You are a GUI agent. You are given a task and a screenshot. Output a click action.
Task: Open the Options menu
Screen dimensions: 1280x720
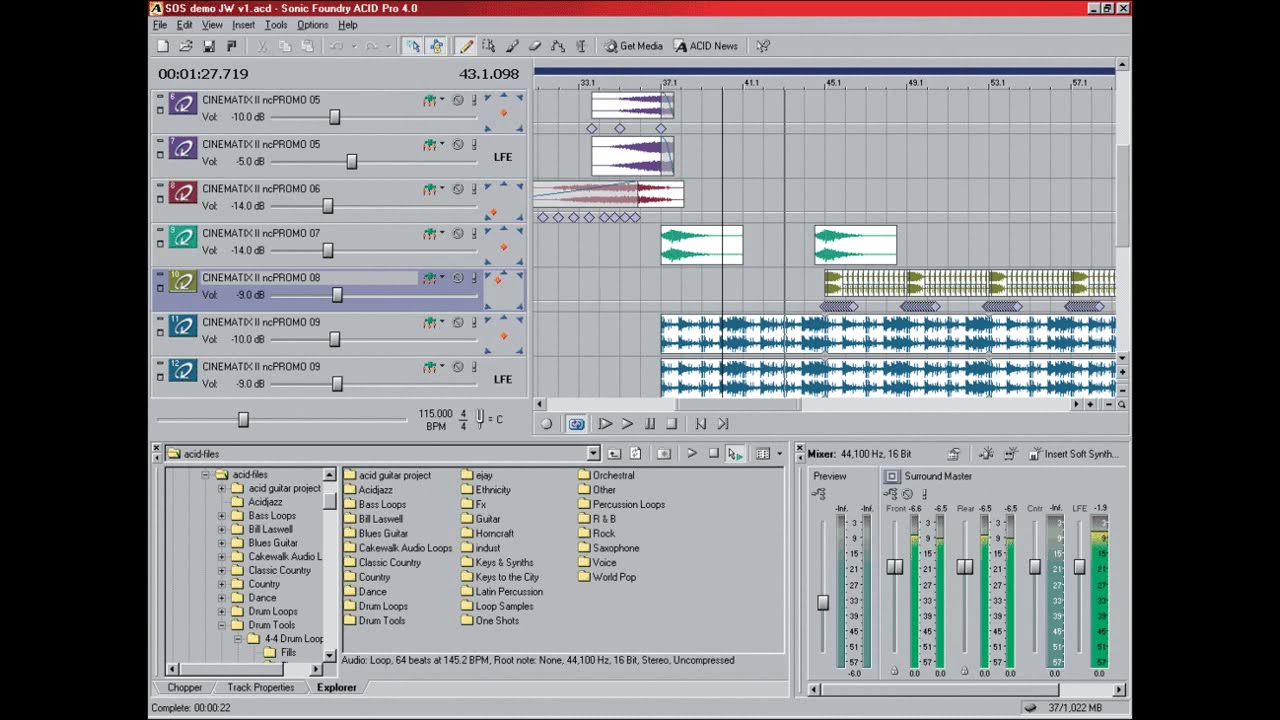click(313, 25)
